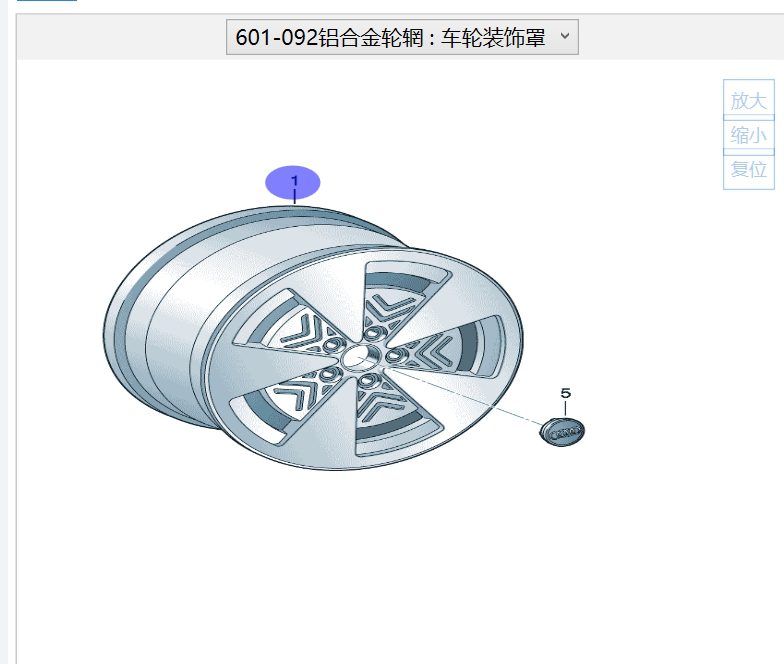
Task: Click the dropdown chevron arrow beside 车轮装饰罩
Action: tap(564, 37)
